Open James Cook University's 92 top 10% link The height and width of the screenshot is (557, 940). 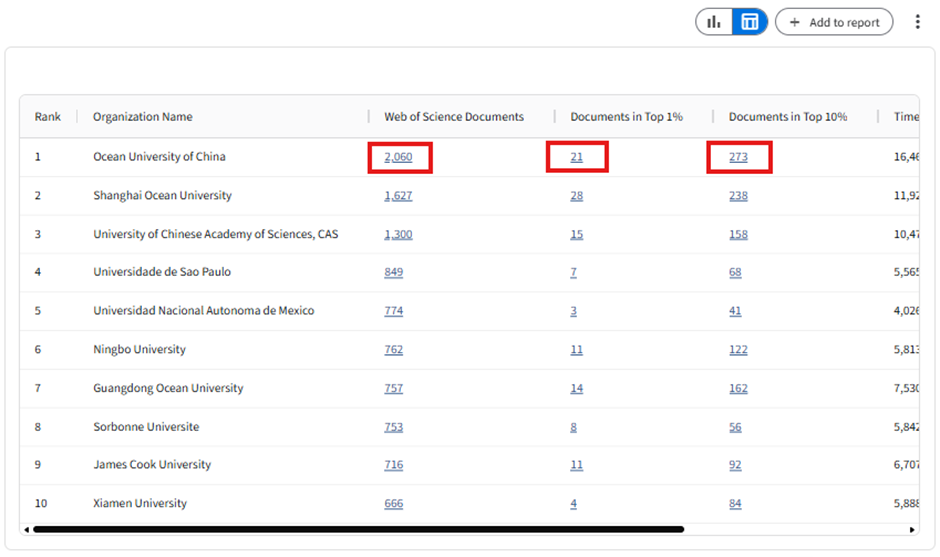point(735,465)
